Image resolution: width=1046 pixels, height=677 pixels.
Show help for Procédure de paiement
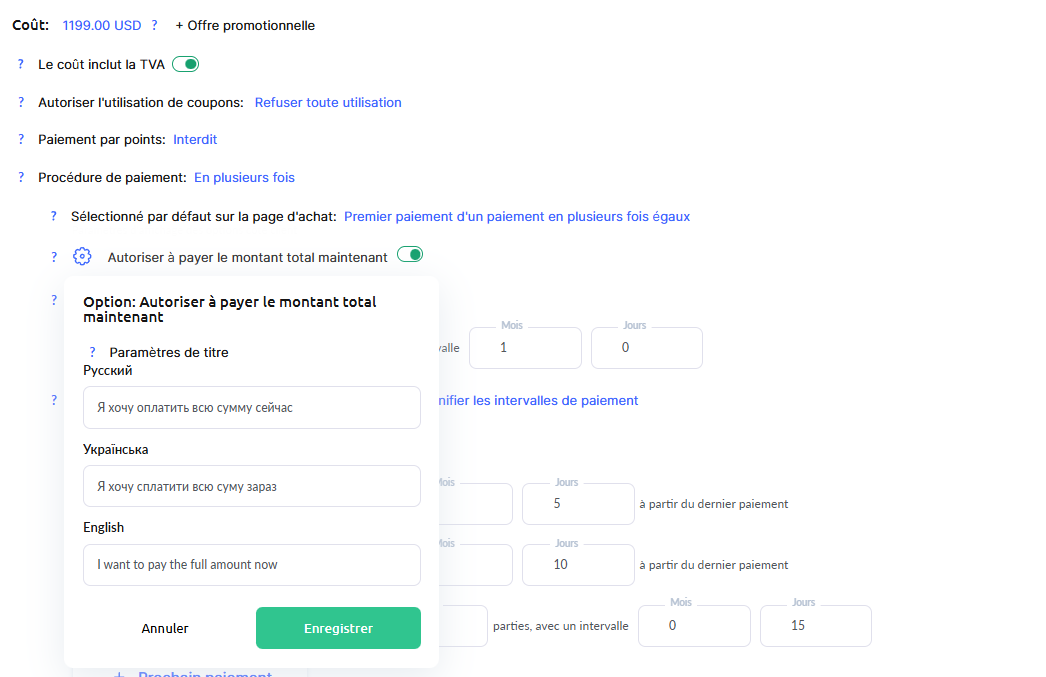(x=20, y=177)
